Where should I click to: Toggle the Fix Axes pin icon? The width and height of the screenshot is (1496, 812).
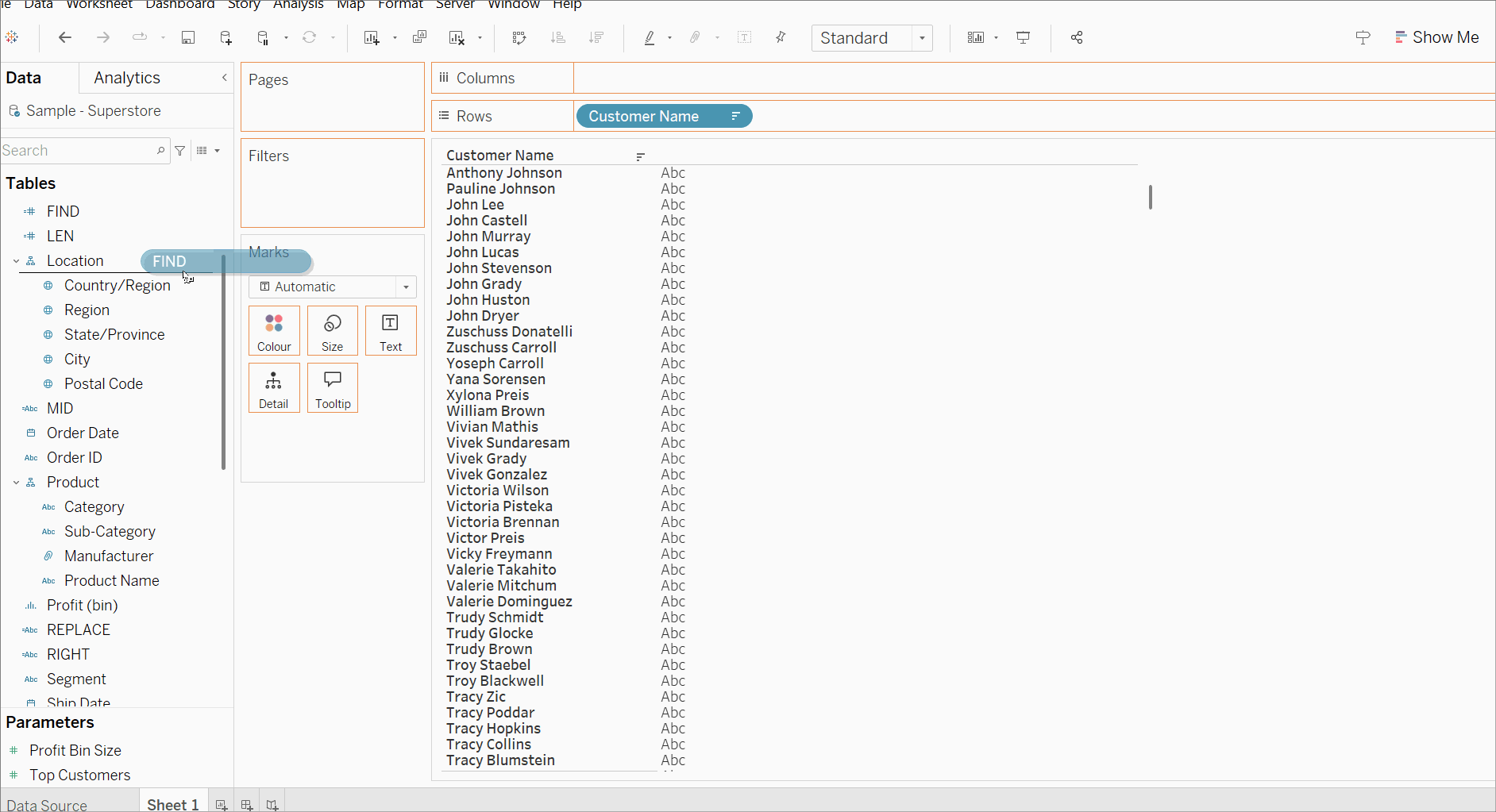click(x=781, y=38)
